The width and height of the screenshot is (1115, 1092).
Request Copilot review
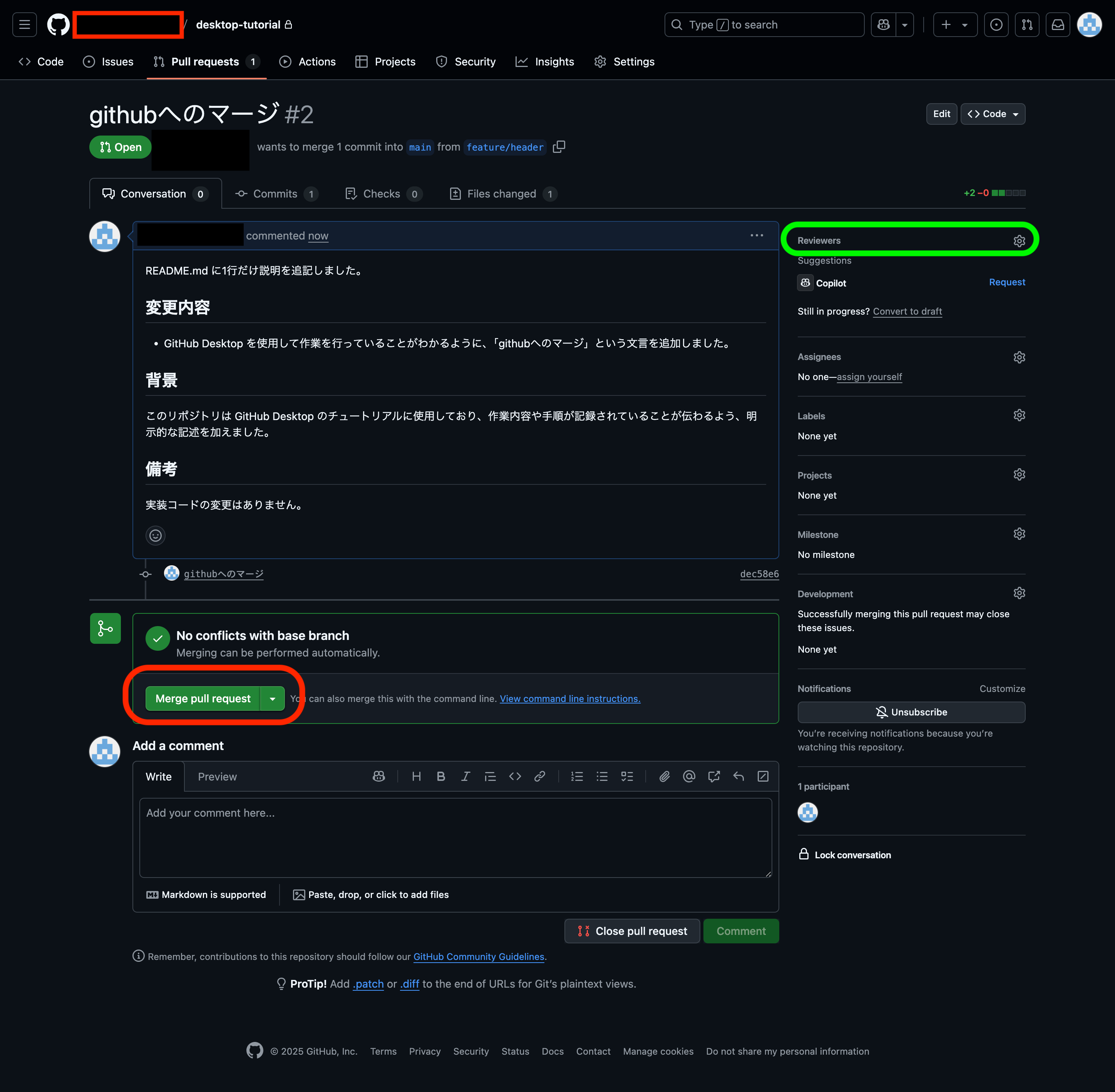tap(1006, 282)
